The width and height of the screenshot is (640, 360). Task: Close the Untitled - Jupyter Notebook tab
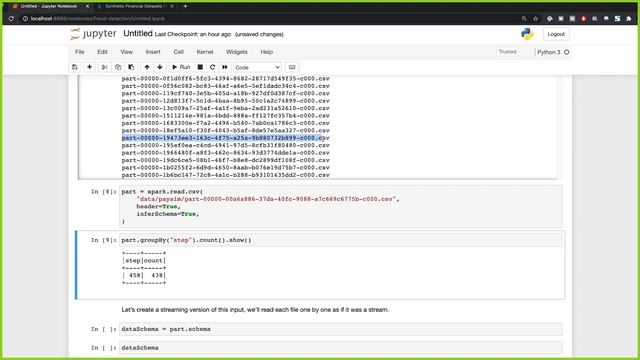pos(87,7)
